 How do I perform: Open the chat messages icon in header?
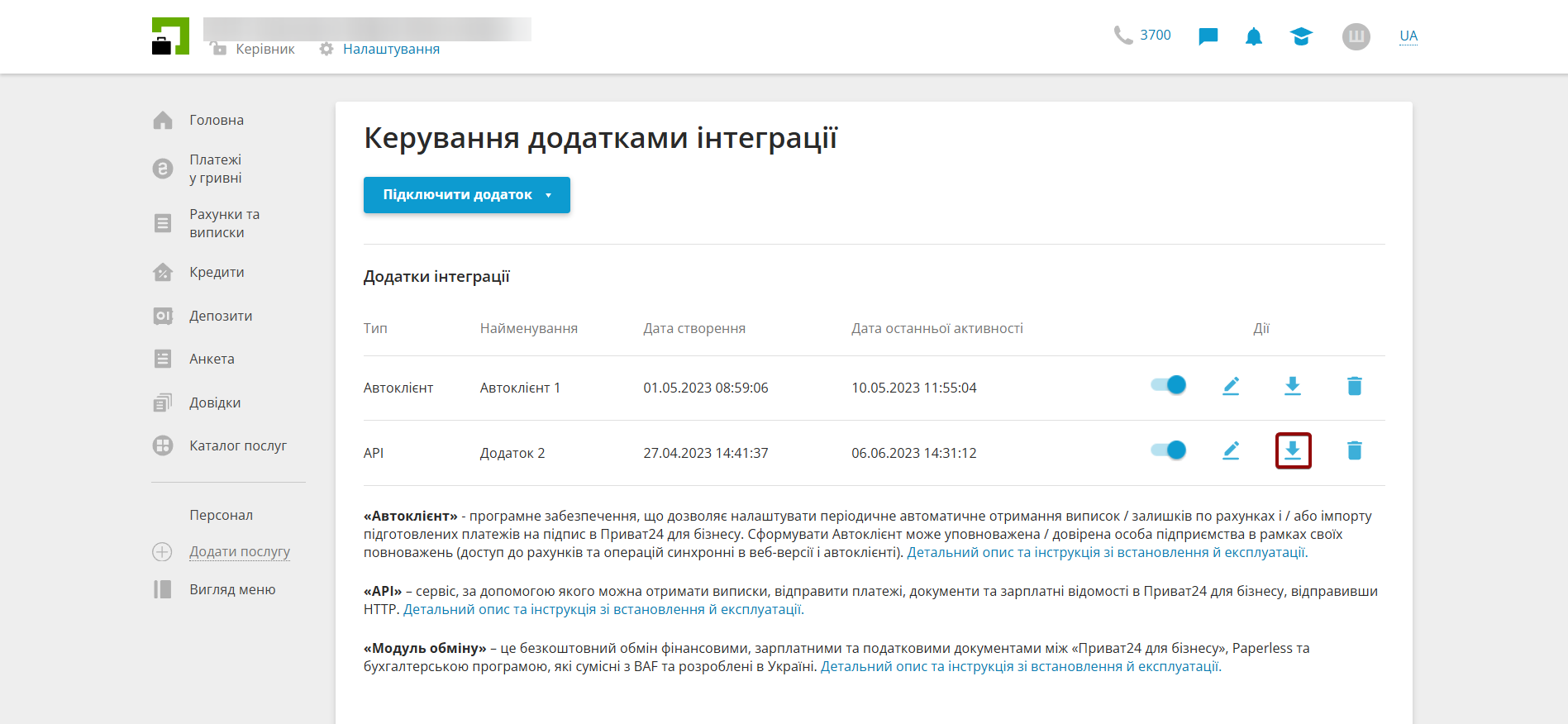click(x=1208, y=36)
